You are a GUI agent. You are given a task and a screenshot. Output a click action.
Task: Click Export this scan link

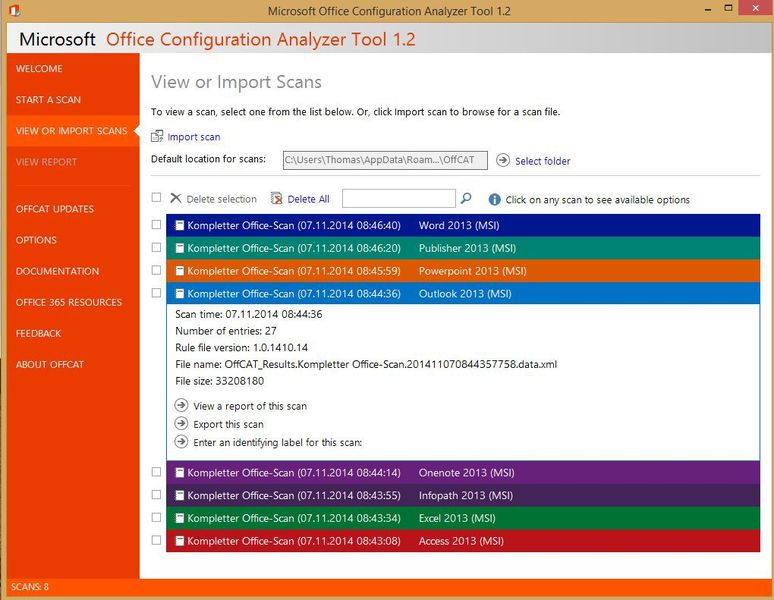pyautogui.click(x=228, y=424)
